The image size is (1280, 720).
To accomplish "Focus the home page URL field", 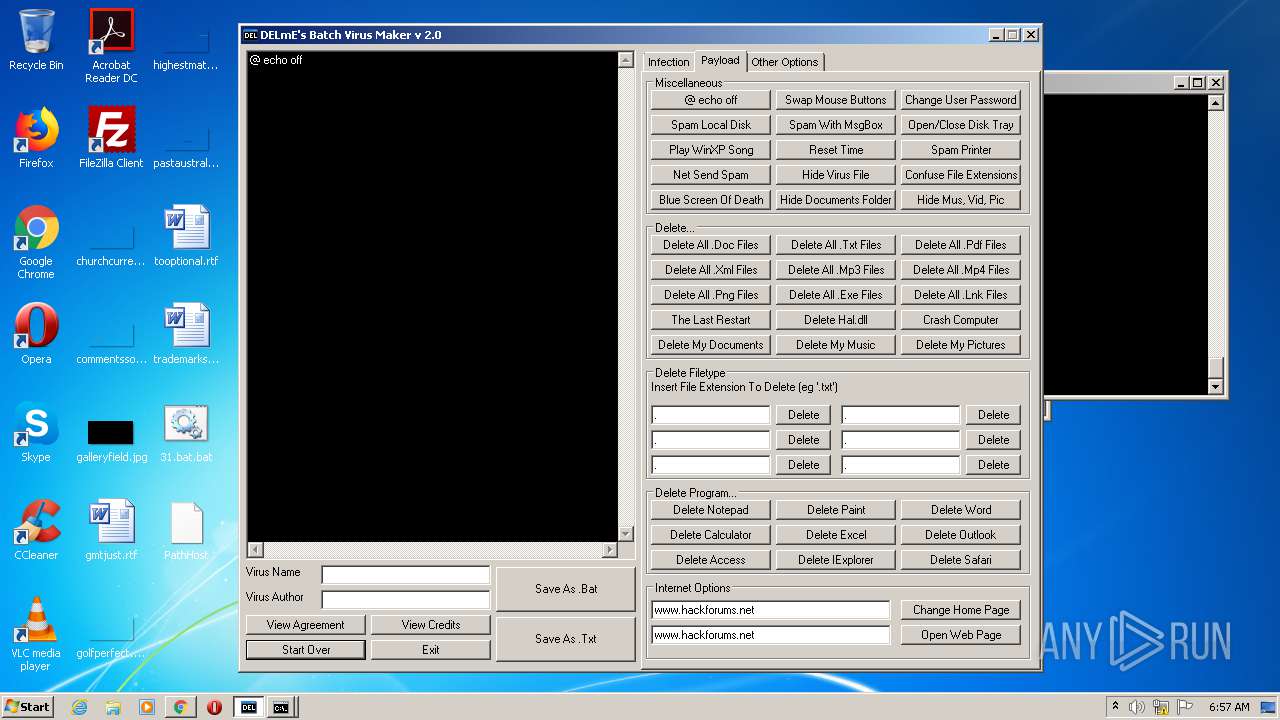I will (770, 610).
